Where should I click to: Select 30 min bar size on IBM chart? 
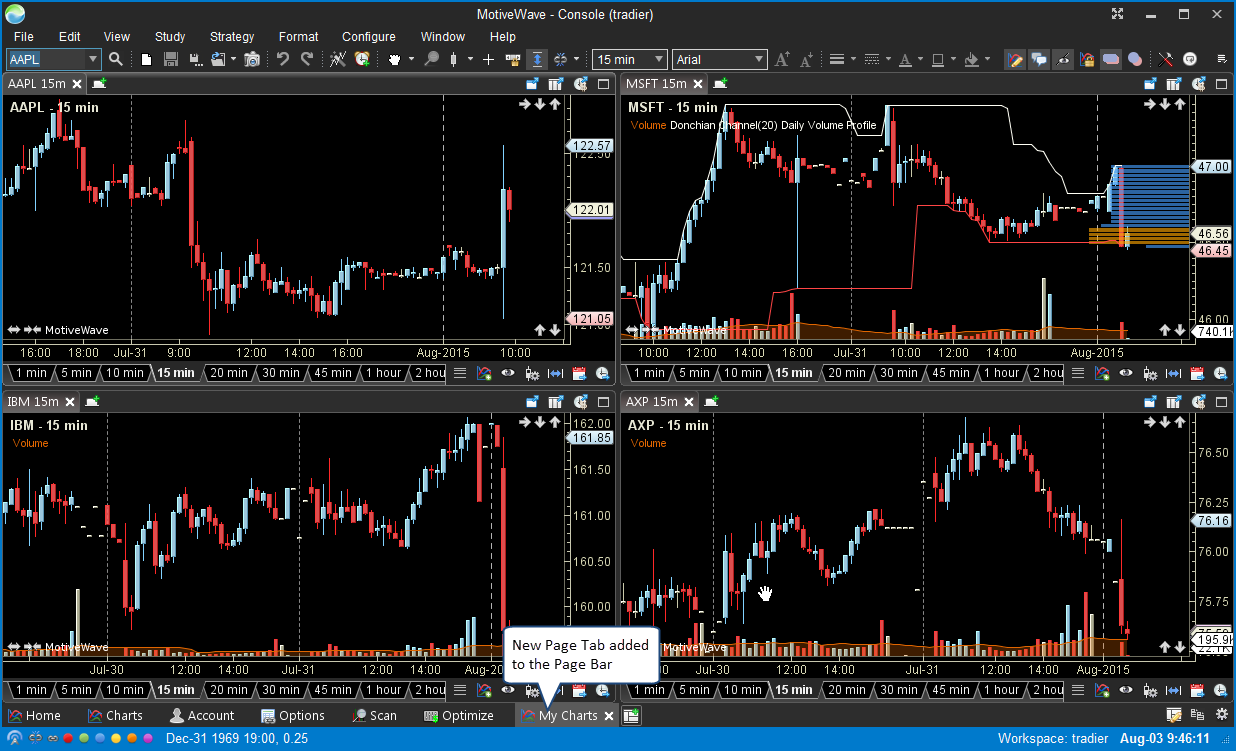[x=281, y=690]
